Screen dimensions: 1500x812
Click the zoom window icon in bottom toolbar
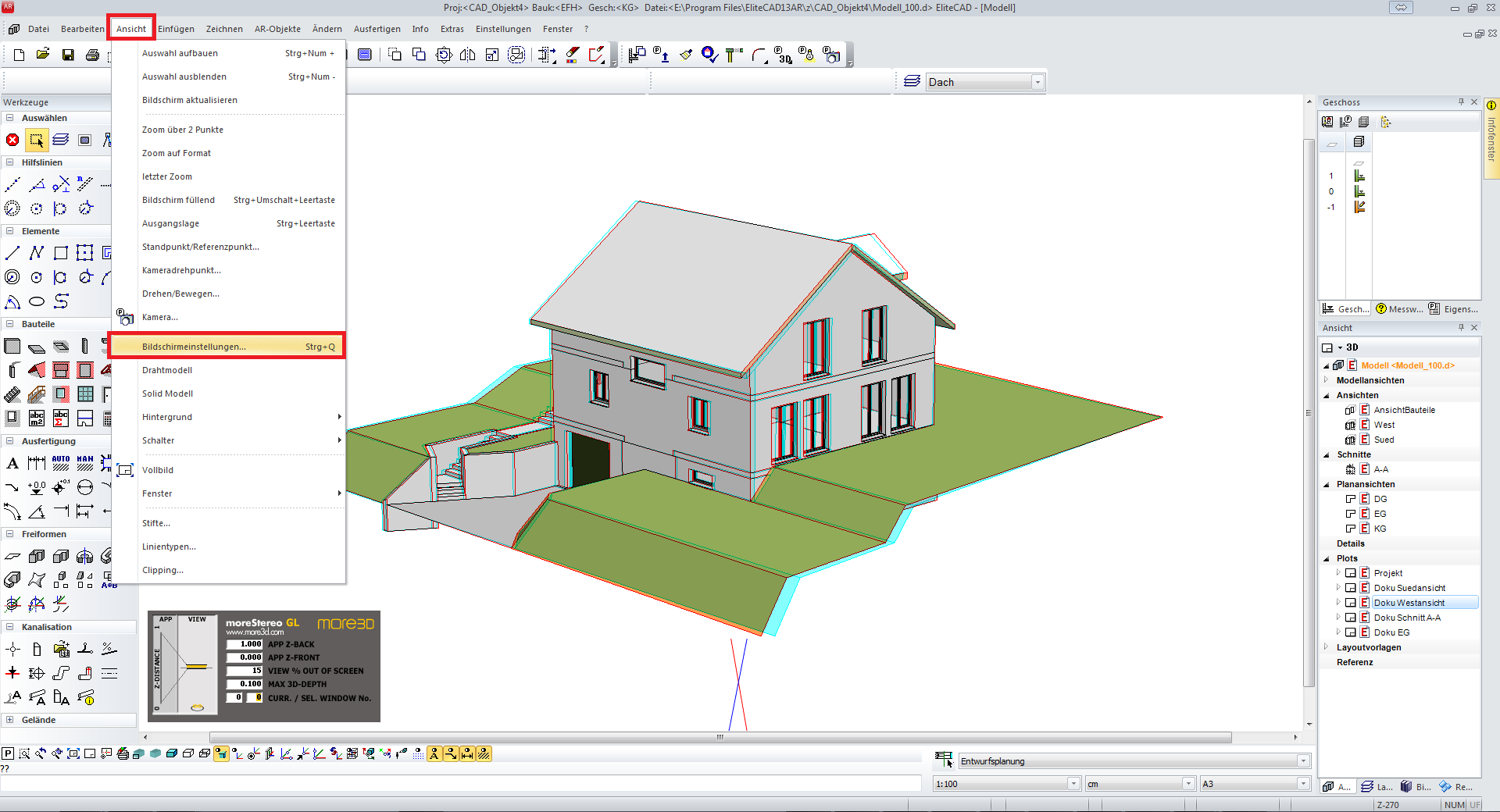pyautogui.click(x=24, y=753)
